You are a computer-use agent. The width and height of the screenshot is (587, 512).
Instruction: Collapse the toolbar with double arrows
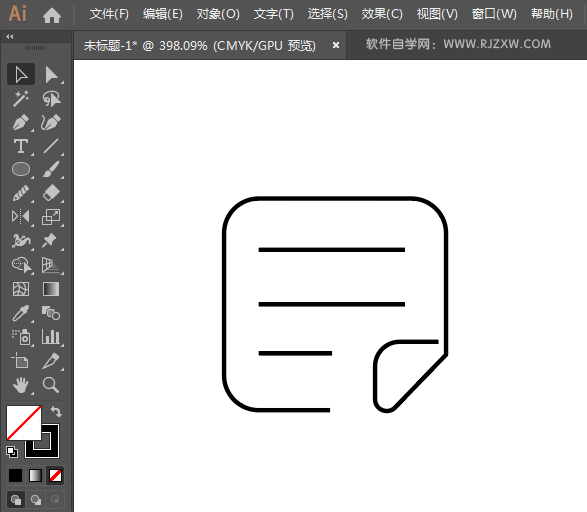(x=10, y=37)
